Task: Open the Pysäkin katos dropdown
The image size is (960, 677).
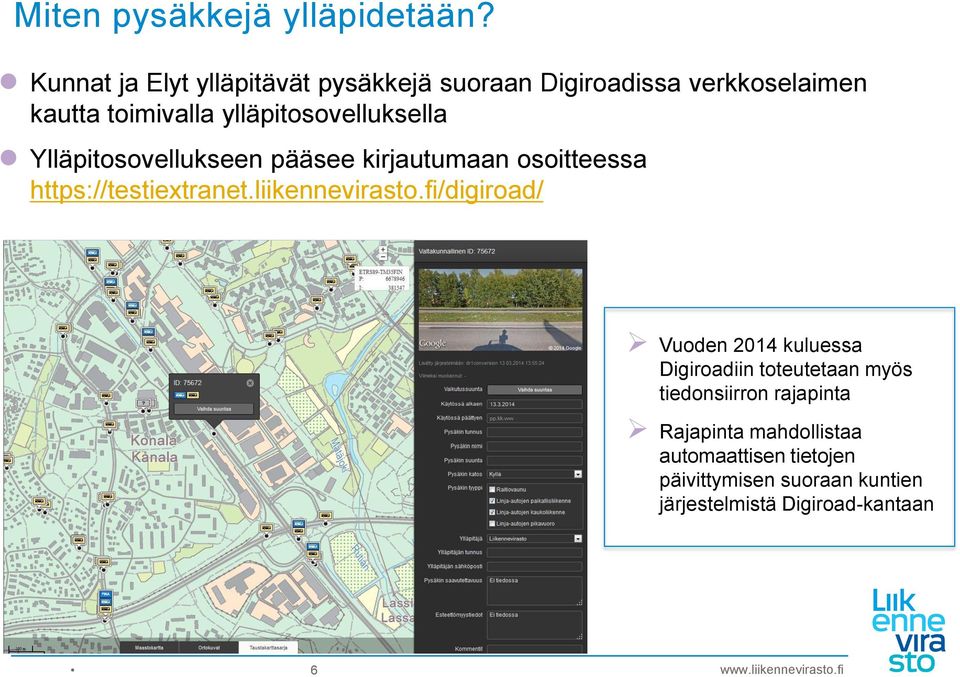Action: point(534,474)
